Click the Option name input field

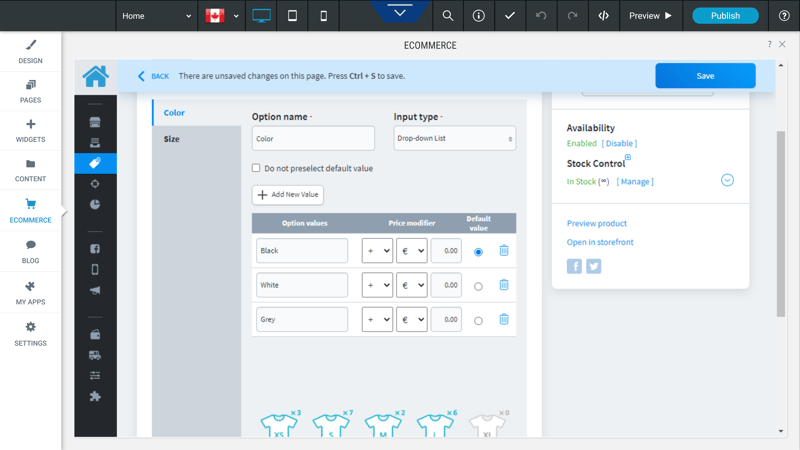(313, 139)
